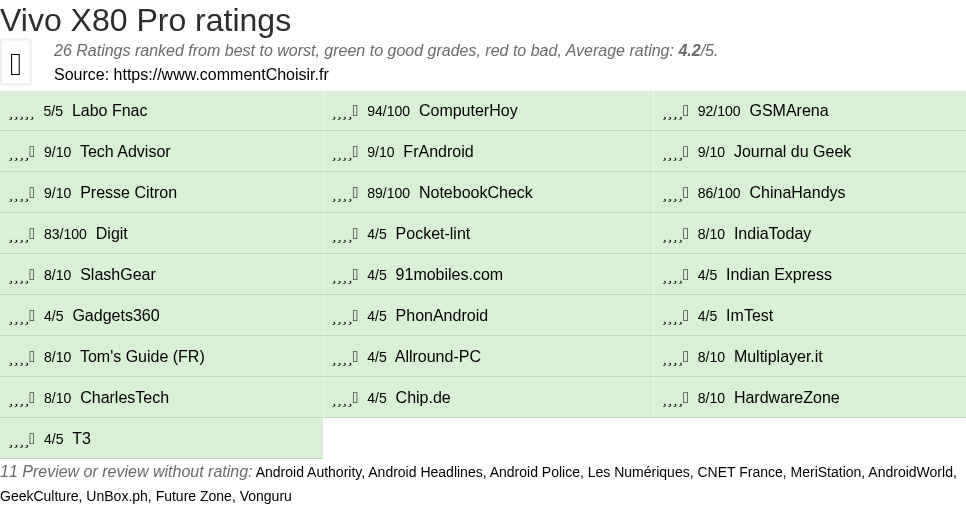
Task: Click the star icons next to GSMArena
Action: click(676, 112)
